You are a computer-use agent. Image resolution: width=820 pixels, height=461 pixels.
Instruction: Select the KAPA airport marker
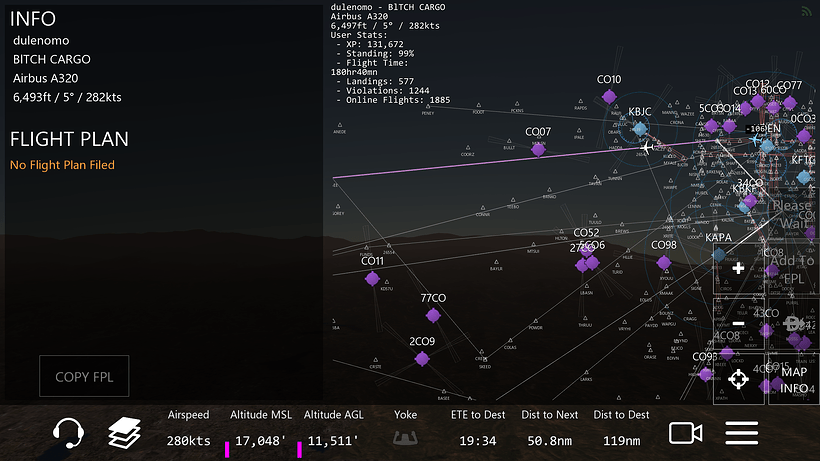pos(719,255)
